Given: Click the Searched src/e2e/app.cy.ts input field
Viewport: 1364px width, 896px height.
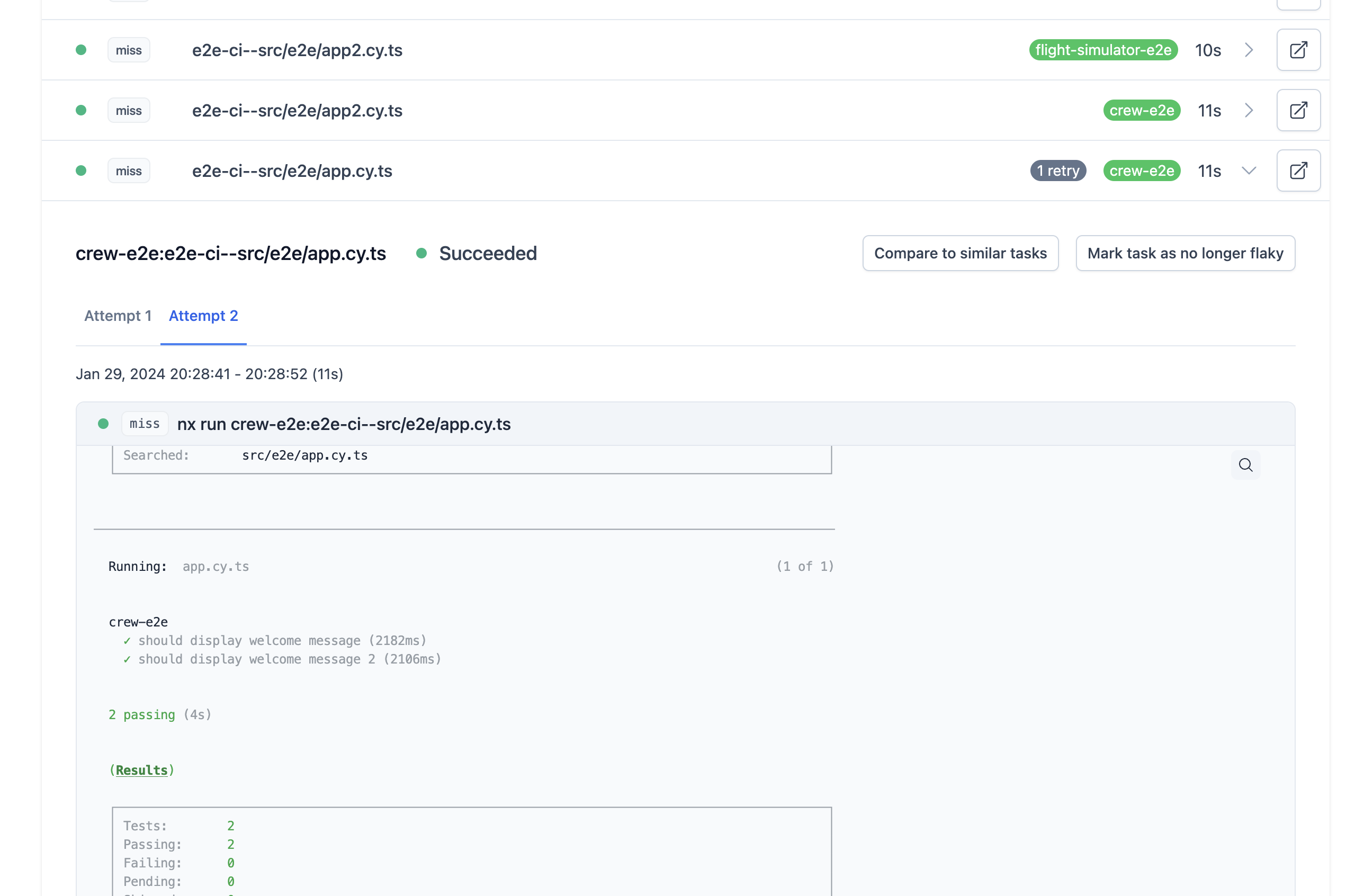Looking at the screenshot, I should click(471, 455).
